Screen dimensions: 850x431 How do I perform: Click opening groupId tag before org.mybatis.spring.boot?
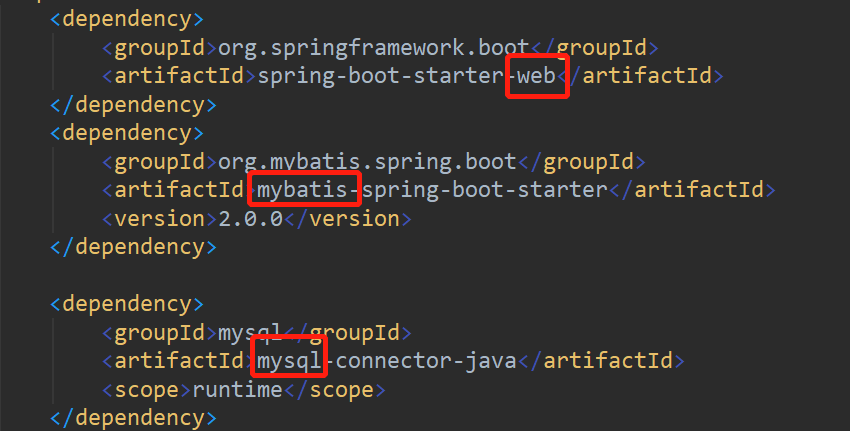point(160,162)
